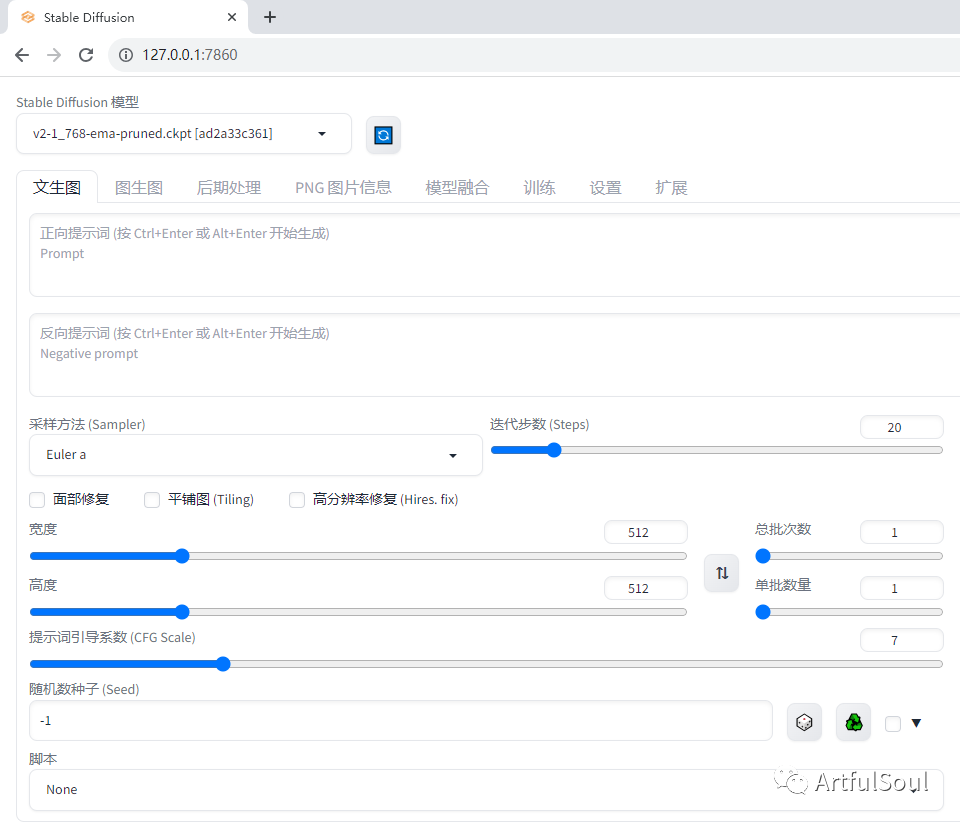Go forward in browser history
Viewport: 960px width, 822px height.
click(54, 55)
